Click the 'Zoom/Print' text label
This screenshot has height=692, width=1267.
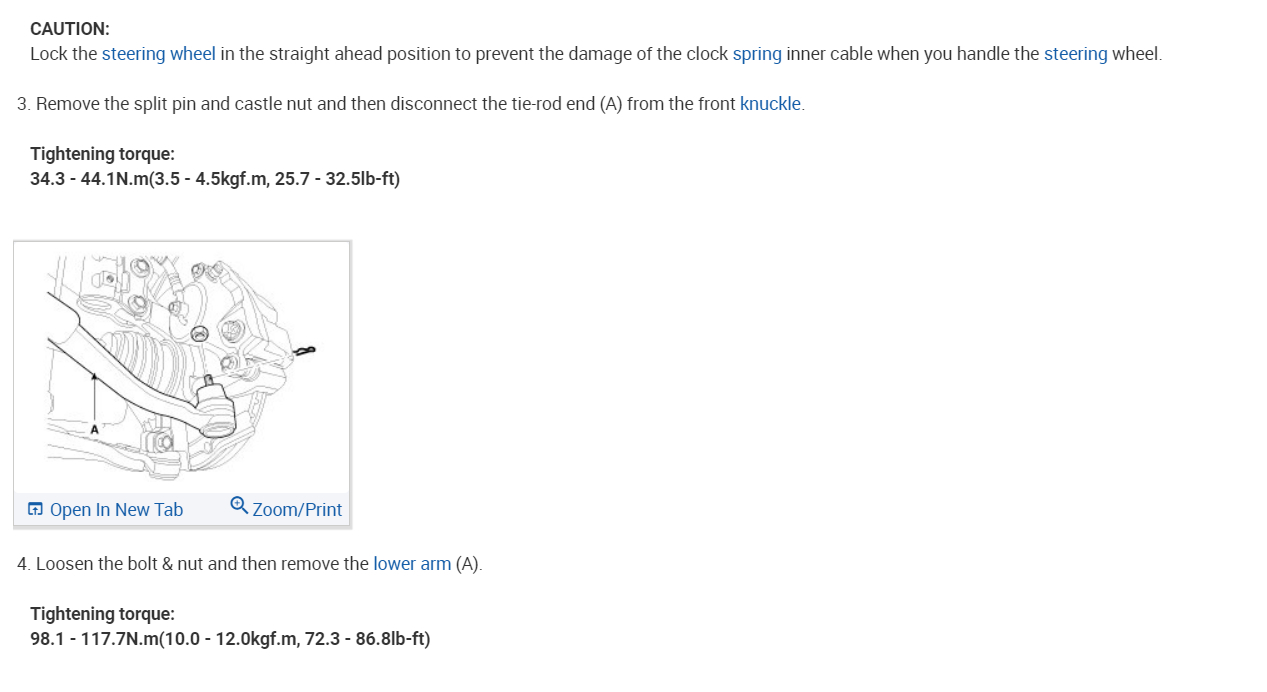(x=297, y=510)
